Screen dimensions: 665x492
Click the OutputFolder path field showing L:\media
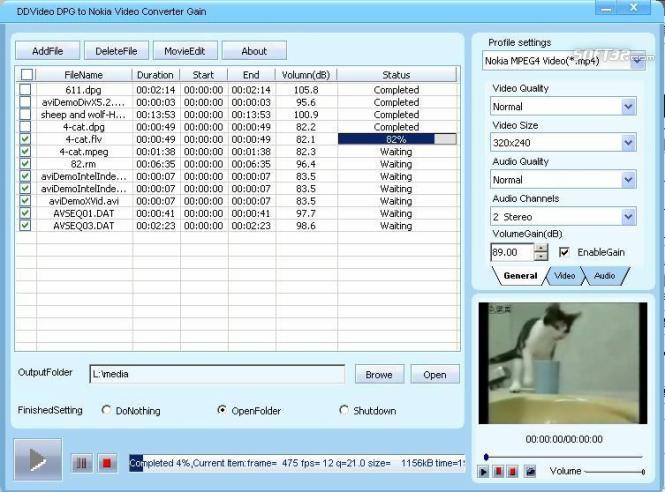click(x=217, y=374)
